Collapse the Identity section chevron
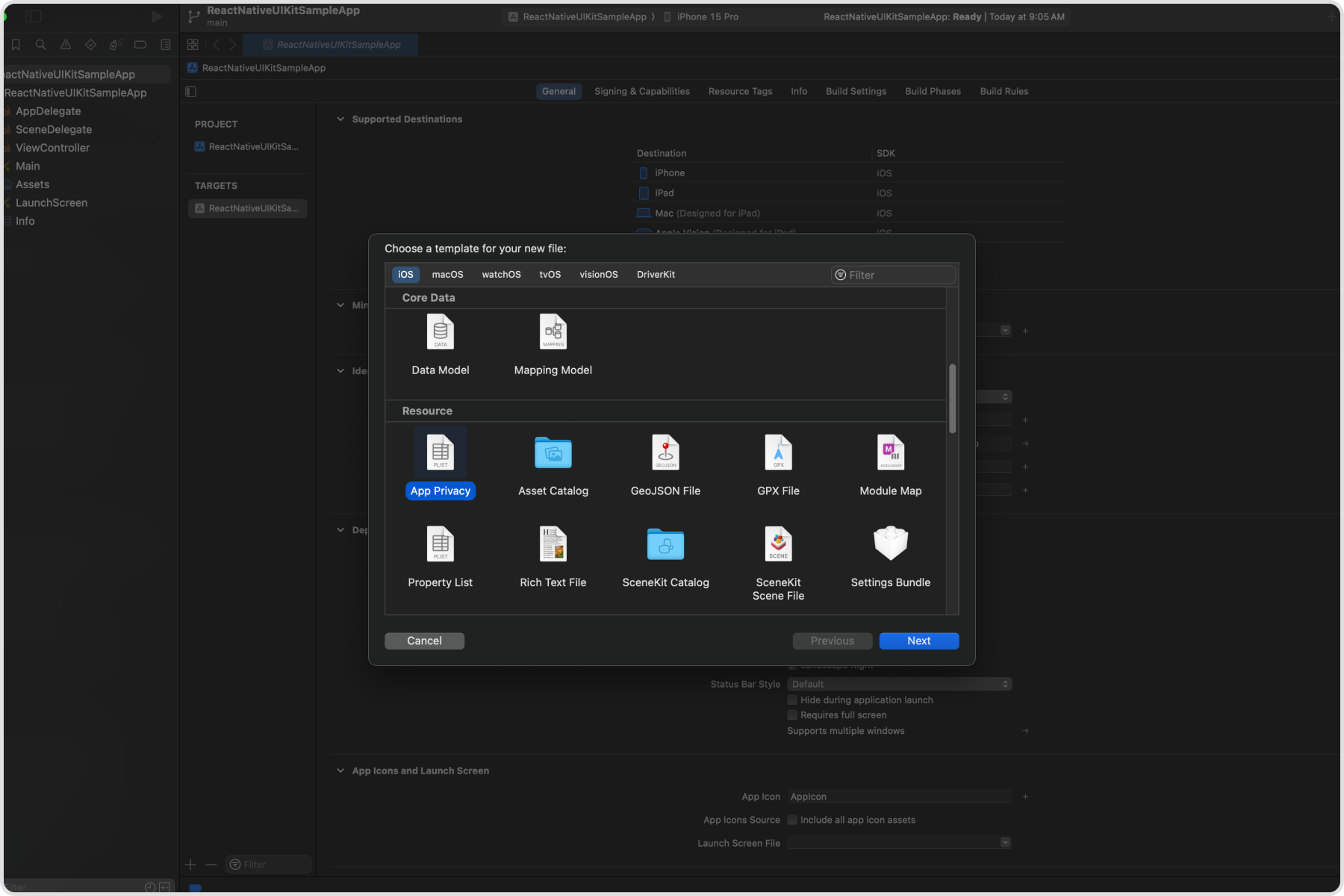The height and width of the screenshot is (896, 1344). pos(340,370)
